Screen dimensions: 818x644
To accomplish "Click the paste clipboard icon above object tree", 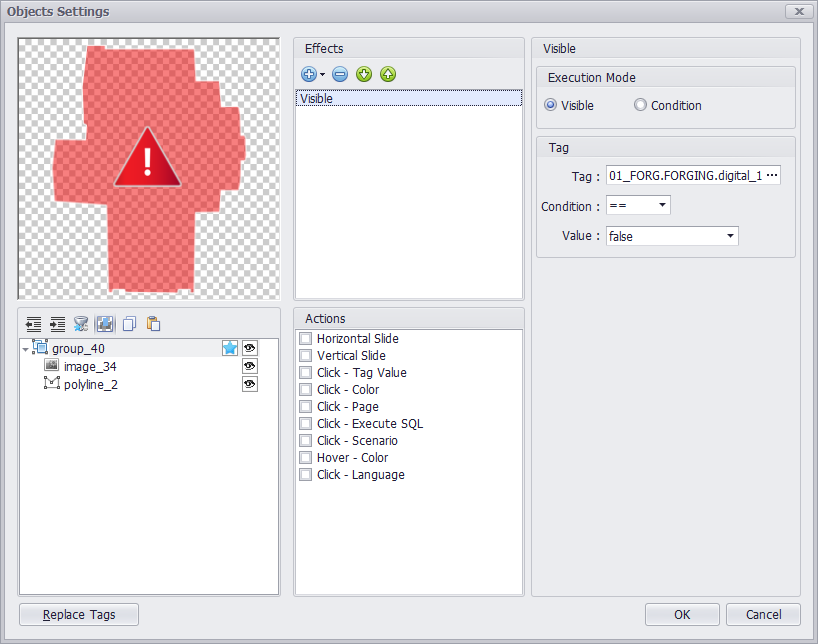I will [153, 324].
